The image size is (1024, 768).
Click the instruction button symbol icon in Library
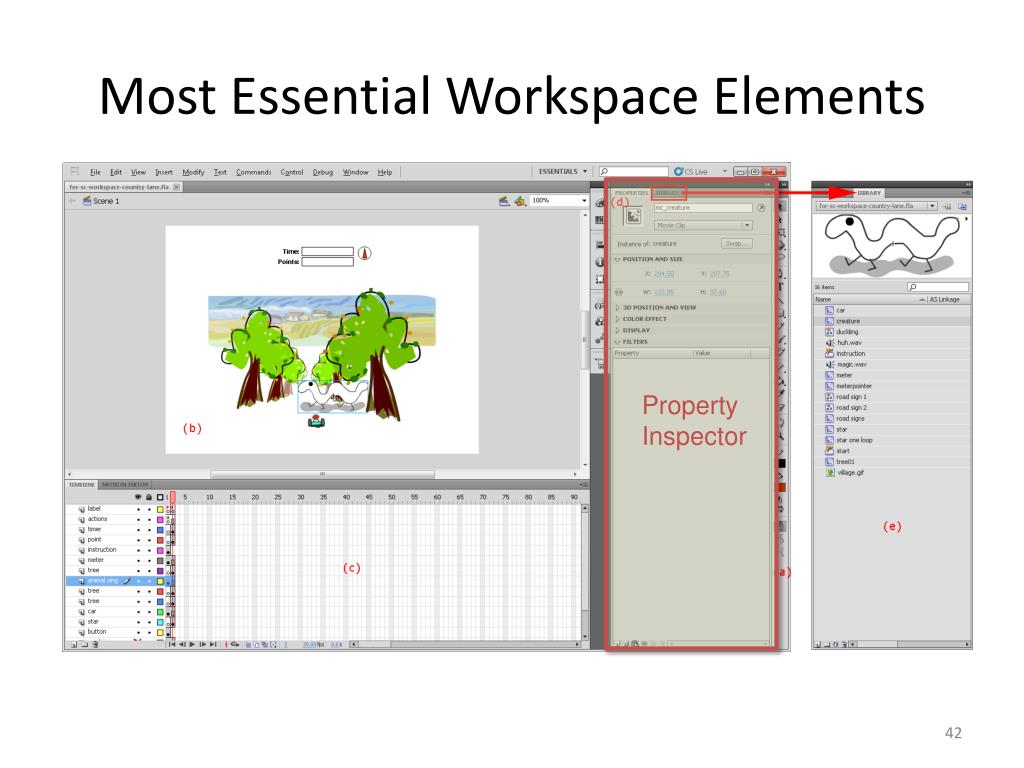coord(829,353)
